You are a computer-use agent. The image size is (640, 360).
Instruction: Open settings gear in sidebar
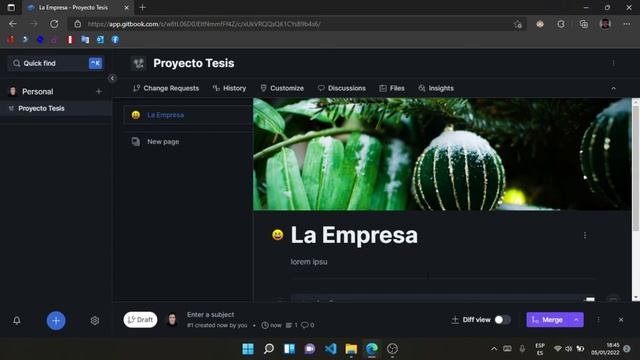point(95,320)
